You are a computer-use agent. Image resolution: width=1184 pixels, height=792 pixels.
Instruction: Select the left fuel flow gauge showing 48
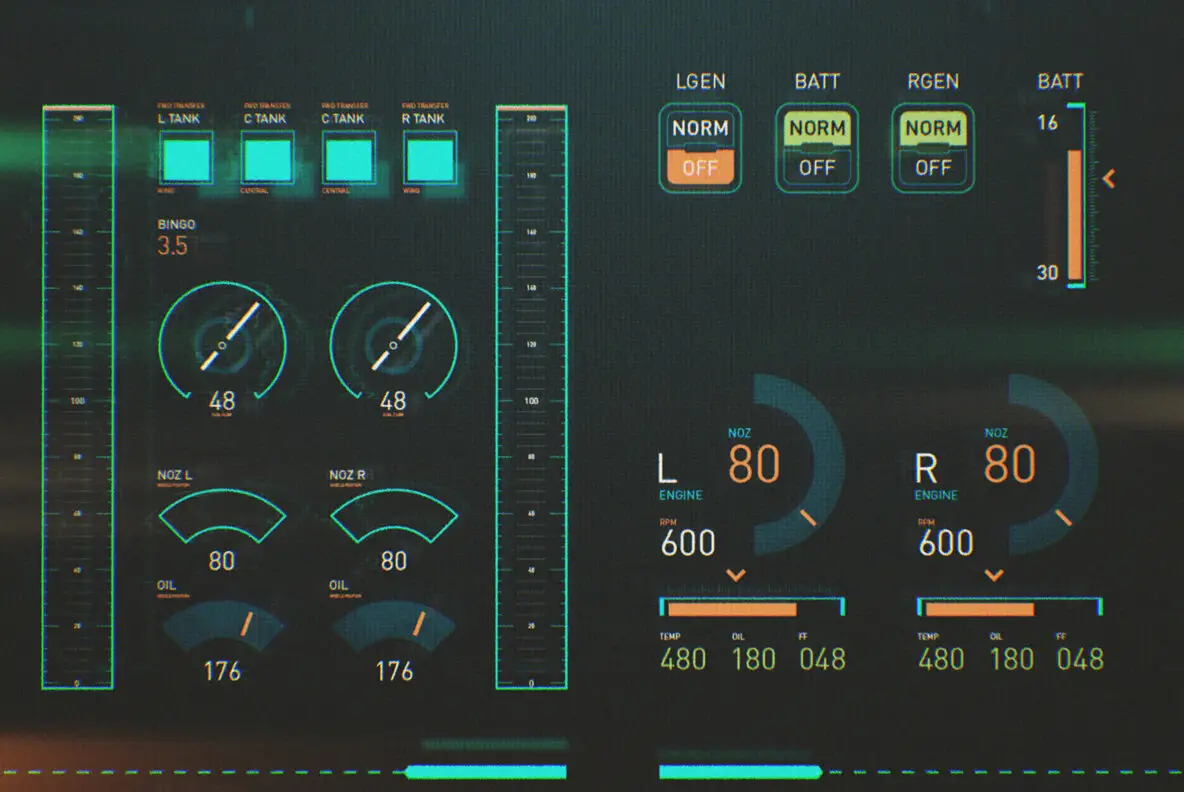coord(222,345)
